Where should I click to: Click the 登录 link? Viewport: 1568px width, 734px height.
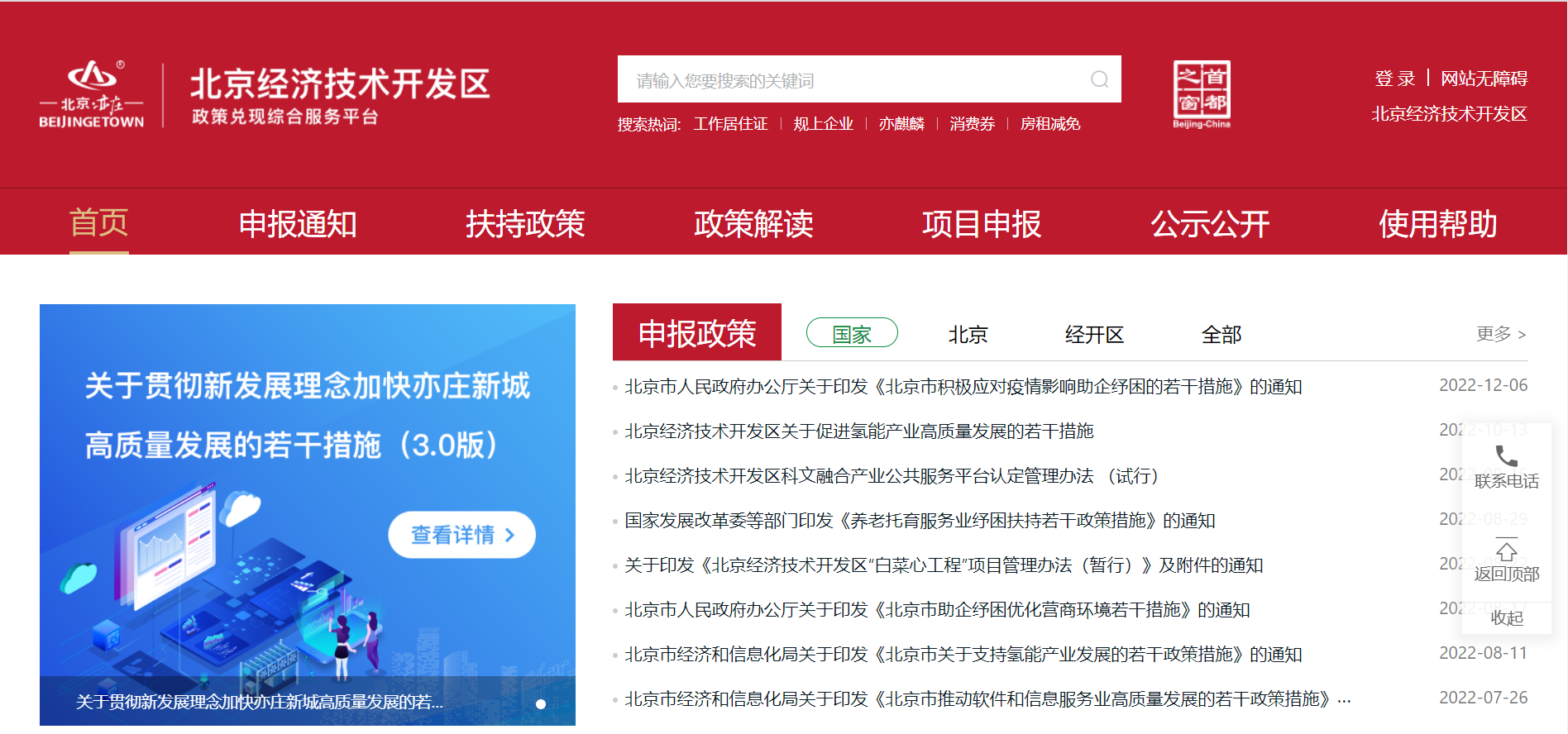tap(1394, 79)
